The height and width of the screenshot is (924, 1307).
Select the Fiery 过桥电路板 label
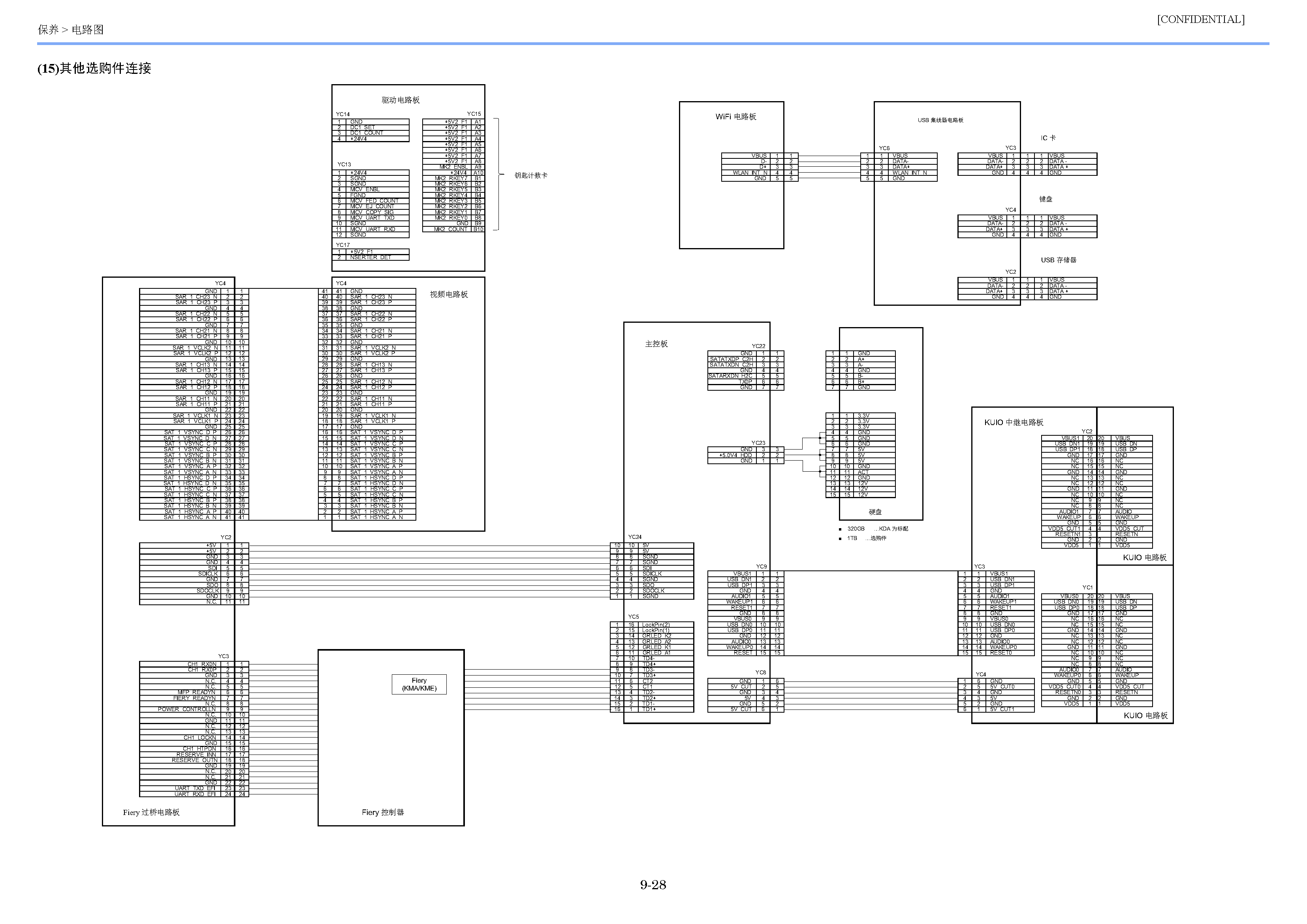151,813
